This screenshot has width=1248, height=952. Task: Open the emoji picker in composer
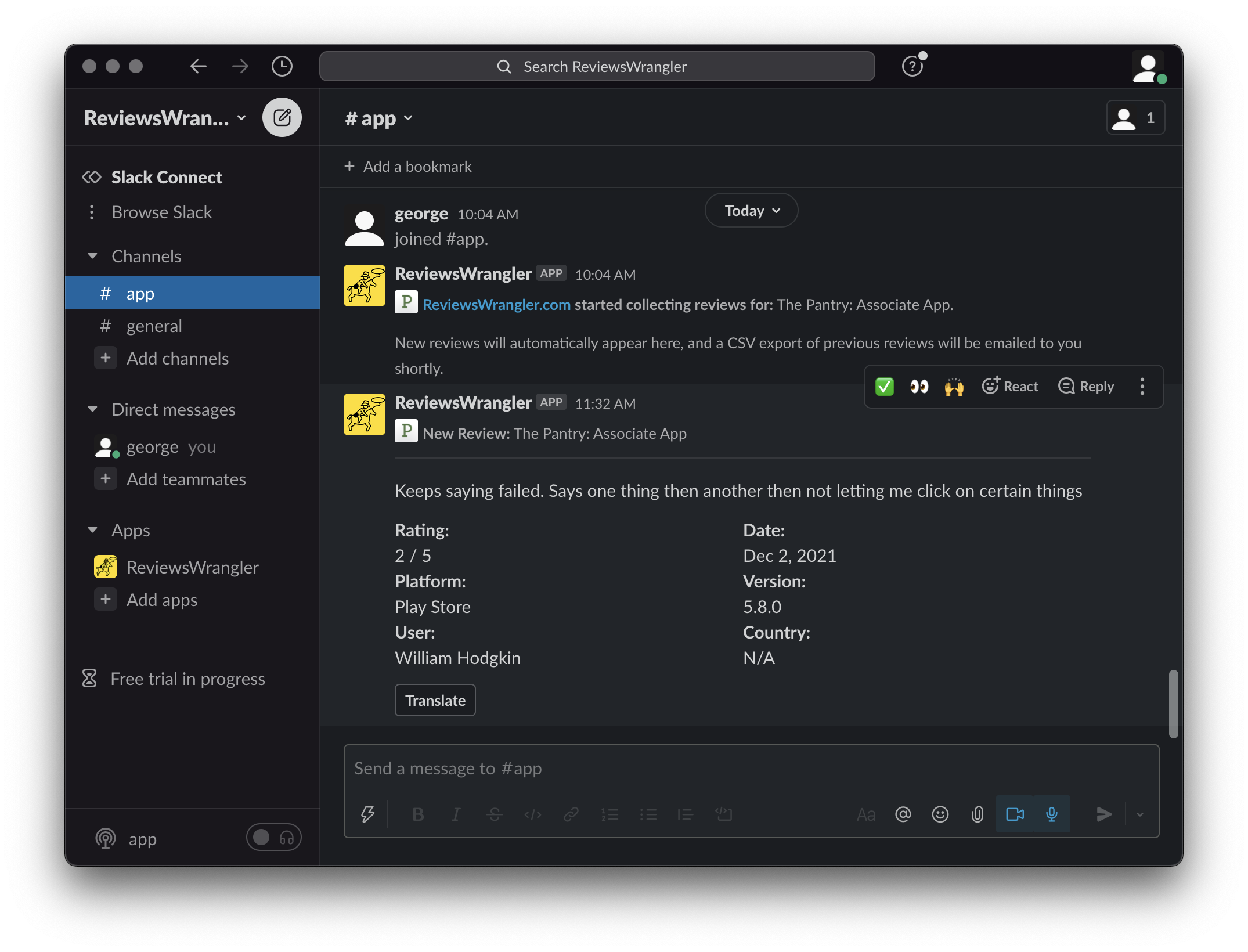pos(940,814)
